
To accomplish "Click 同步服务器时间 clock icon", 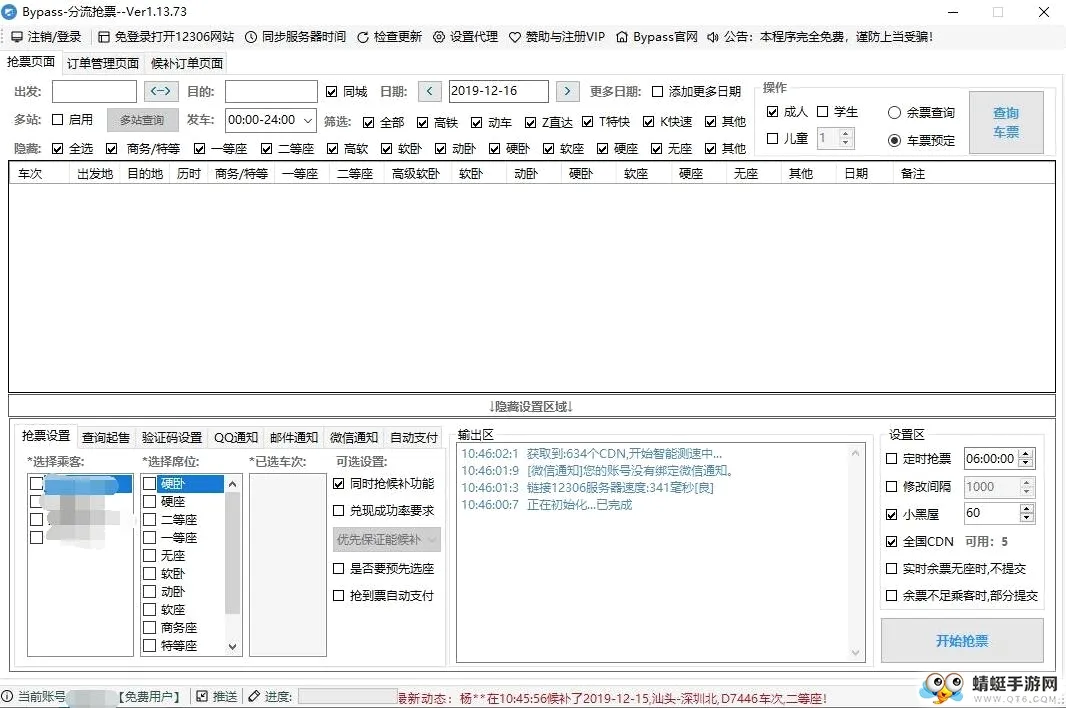I will [x=251, y=37].
